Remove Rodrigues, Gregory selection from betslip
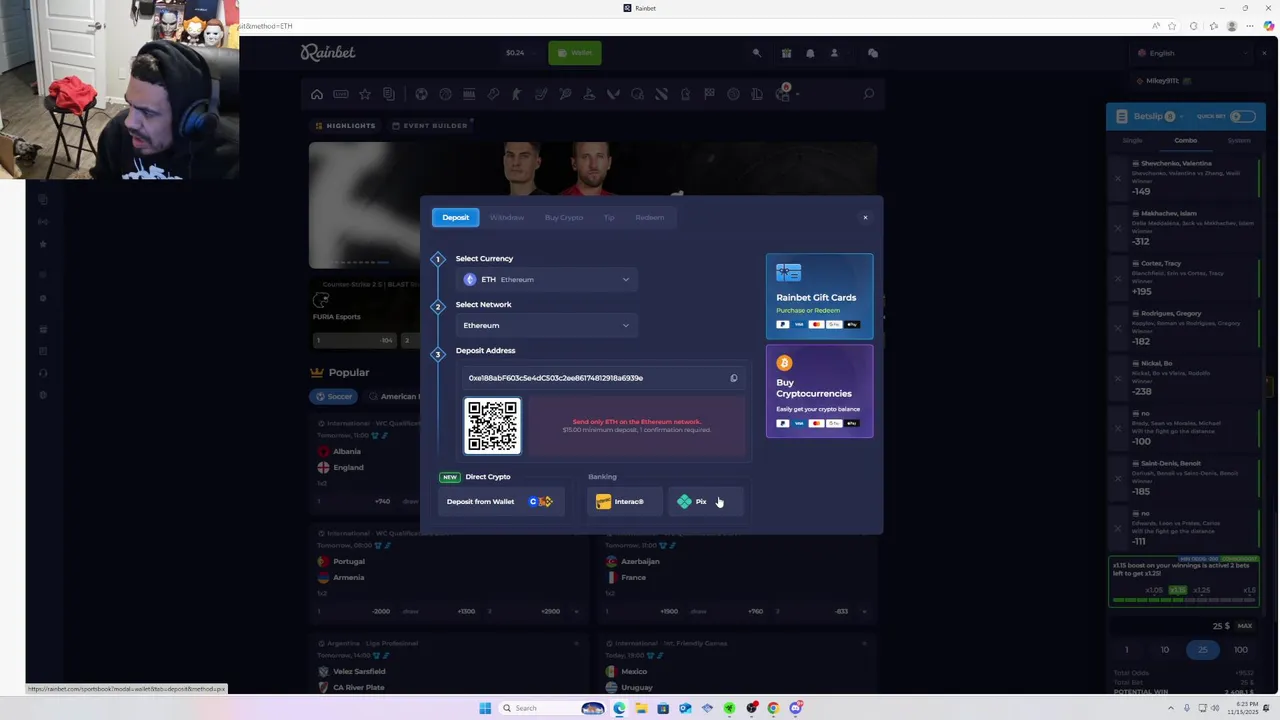Viewport: 1280px width, 720px height. click(x=1118, y=329)
